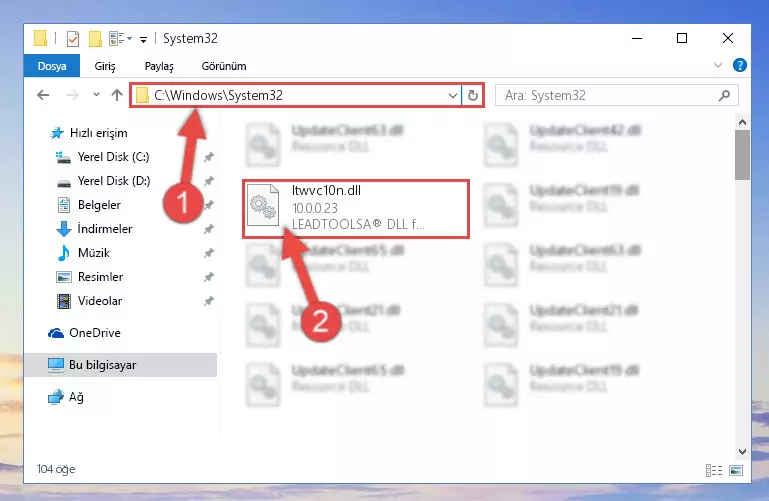The width and height of the screenshot is (769, 501).
Task: Click the 104 öğe status text
Action: coord(56,469)
